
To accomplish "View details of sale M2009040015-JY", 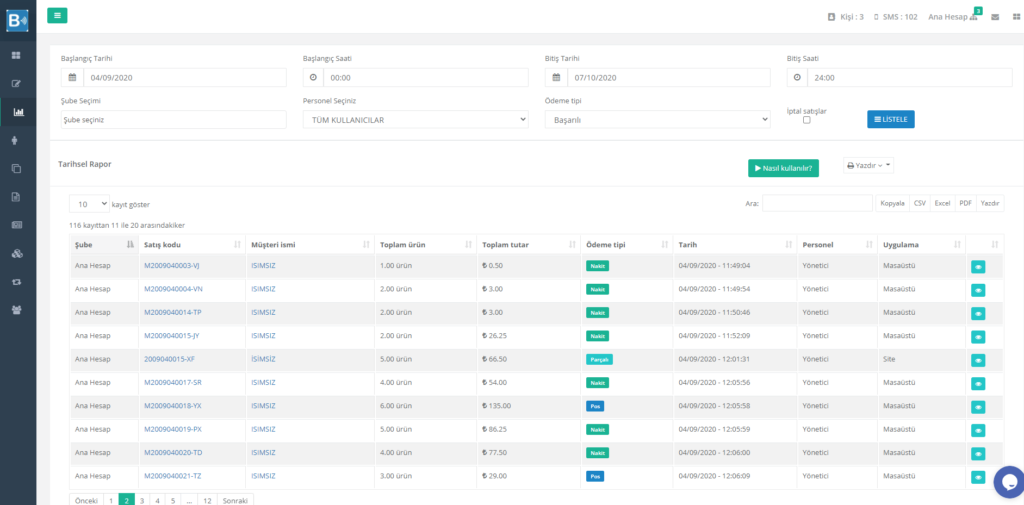I will [x=978, y=336].
